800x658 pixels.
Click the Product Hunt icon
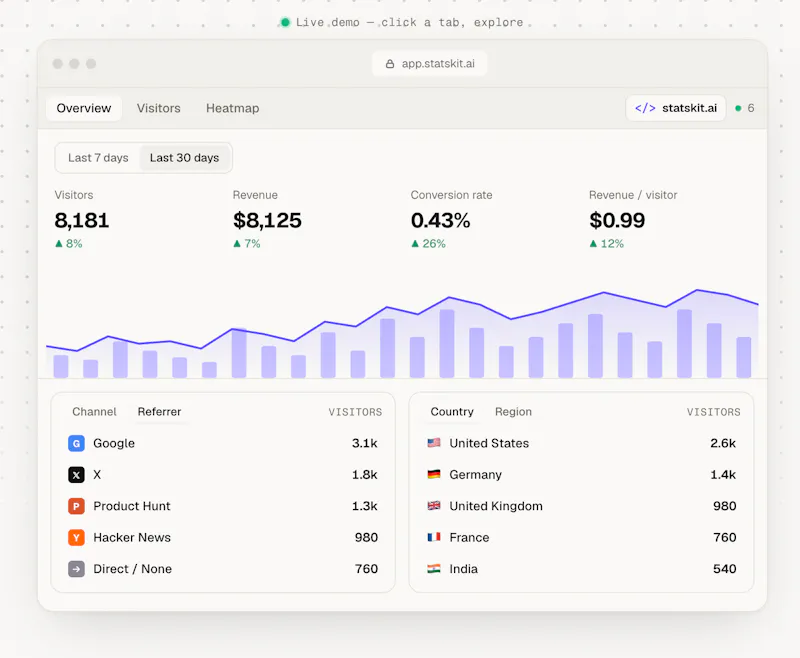76,507
